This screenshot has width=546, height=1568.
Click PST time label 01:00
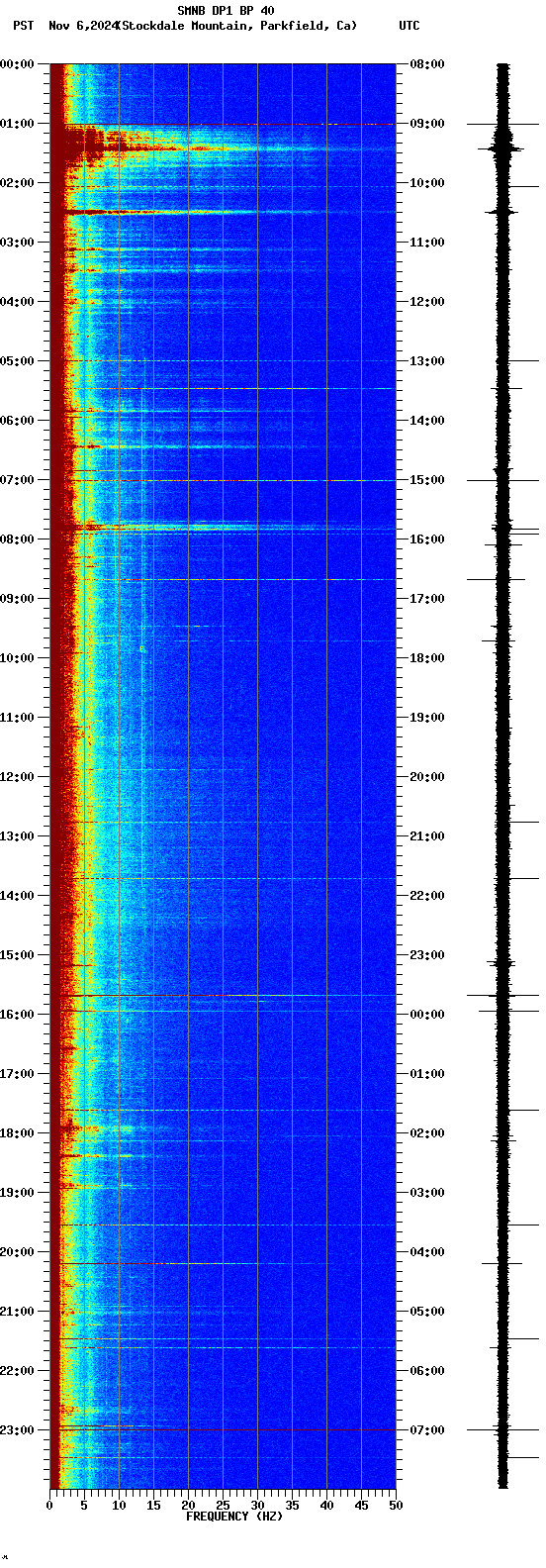(x=19, y=124)
